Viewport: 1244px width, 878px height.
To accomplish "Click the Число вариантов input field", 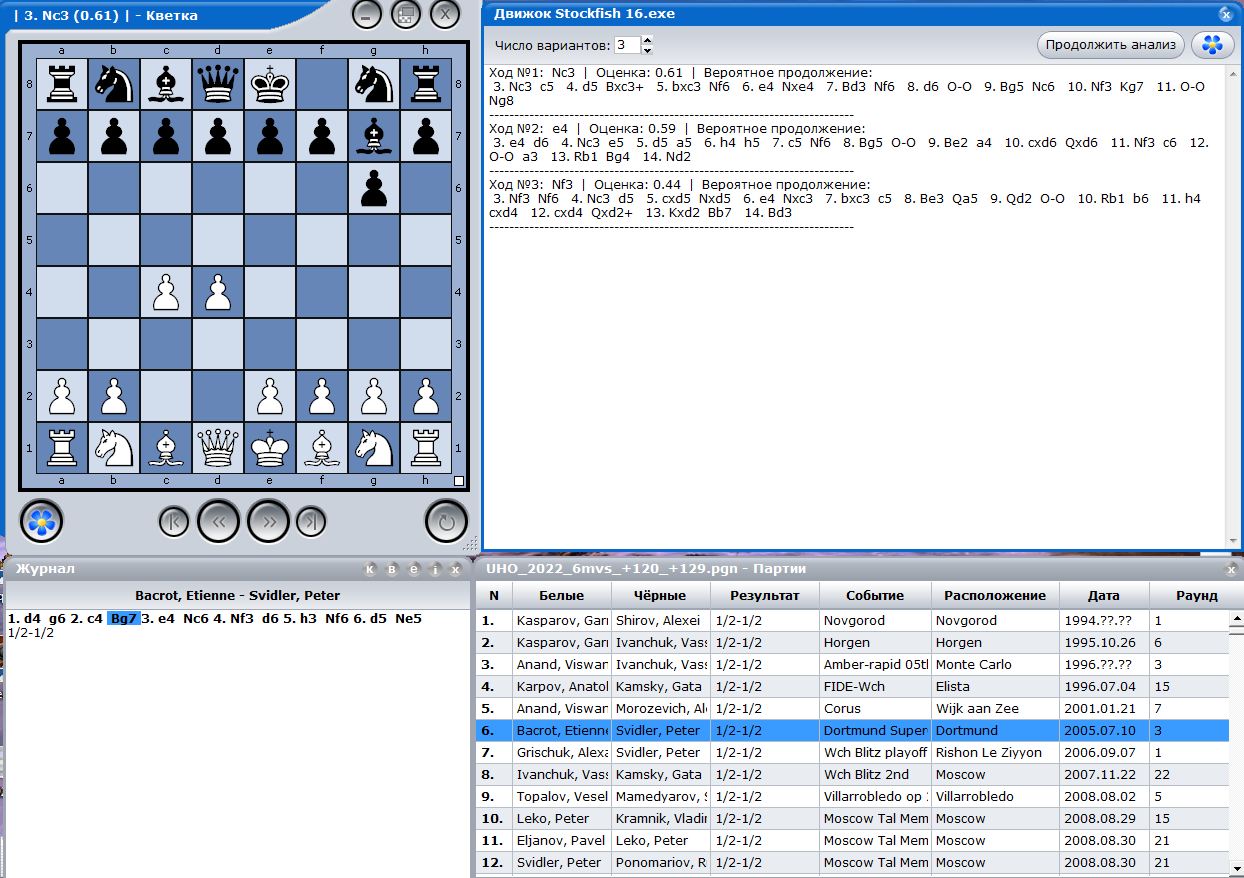I will click(626, 45).
